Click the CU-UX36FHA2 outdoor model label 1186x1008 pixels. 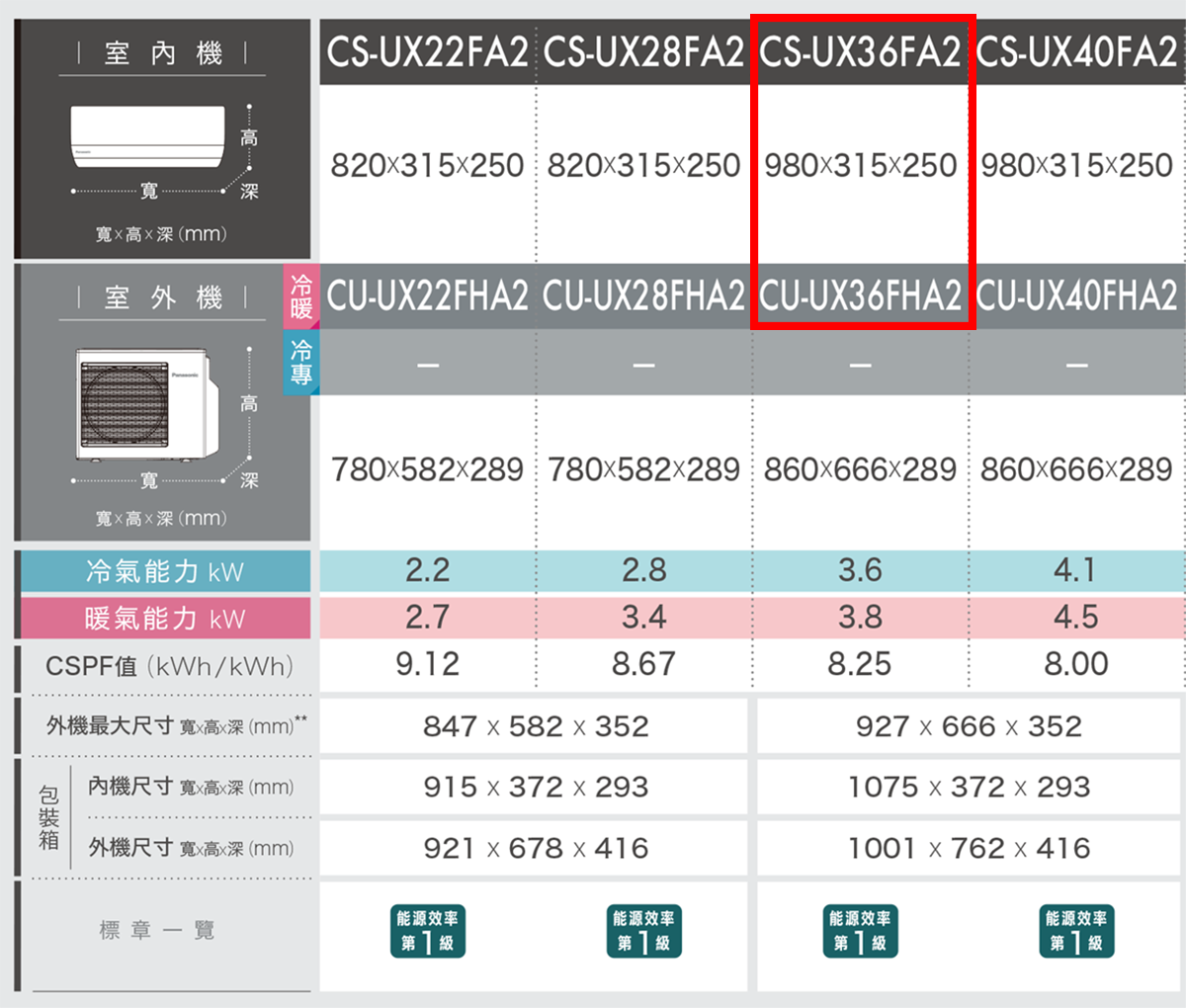[860, 295]
